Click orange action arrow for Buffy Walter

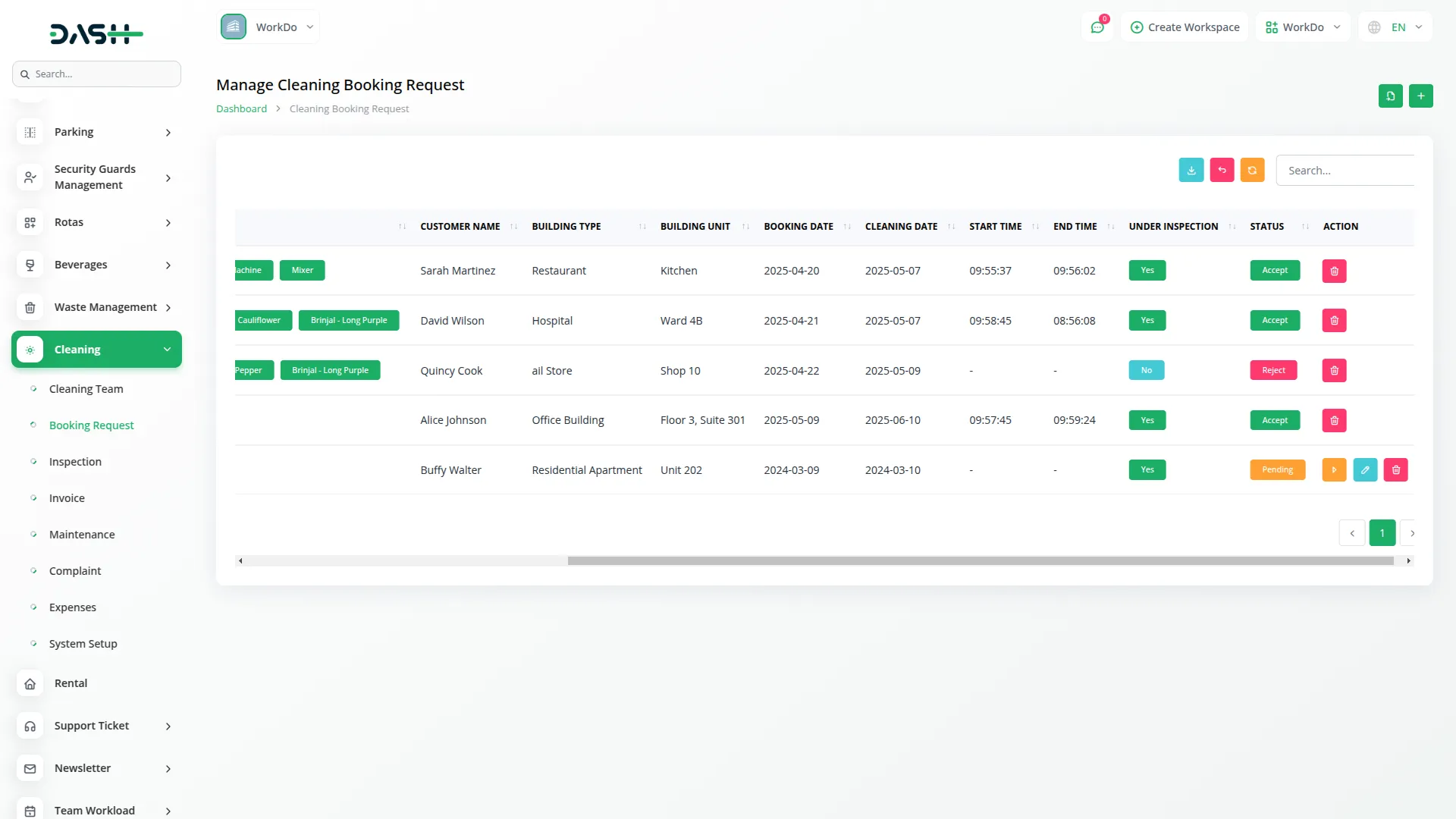pos(1334,470)
